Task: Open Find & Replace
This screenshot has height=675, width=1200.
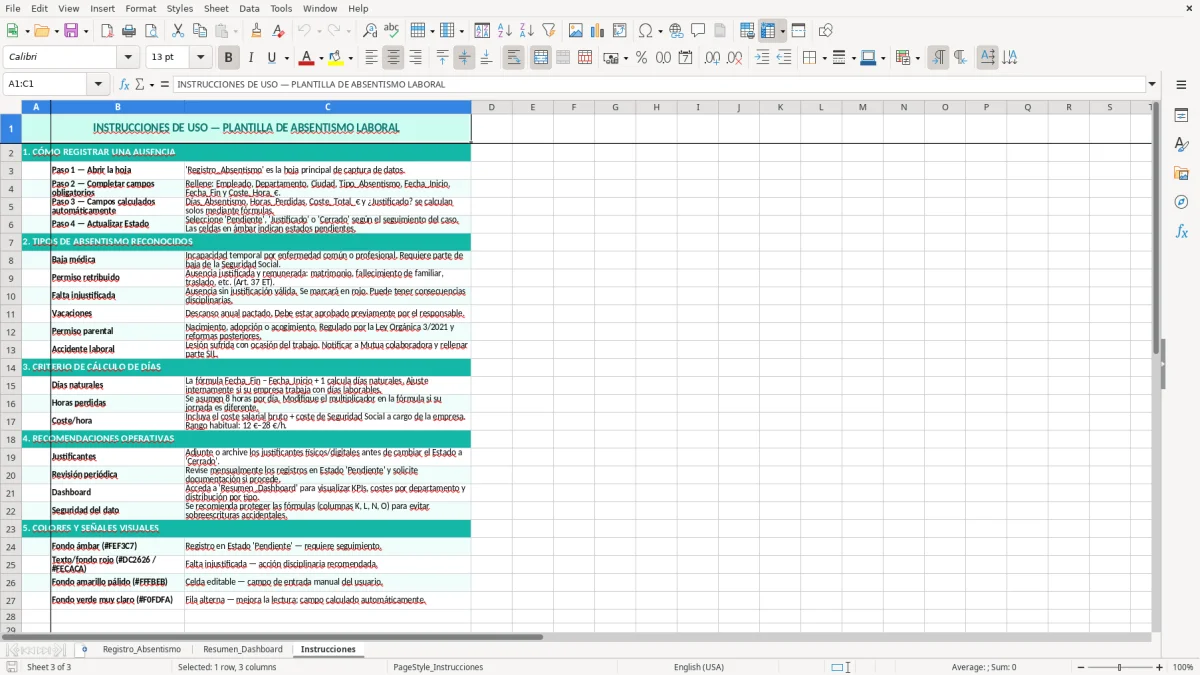Action: 370,31
